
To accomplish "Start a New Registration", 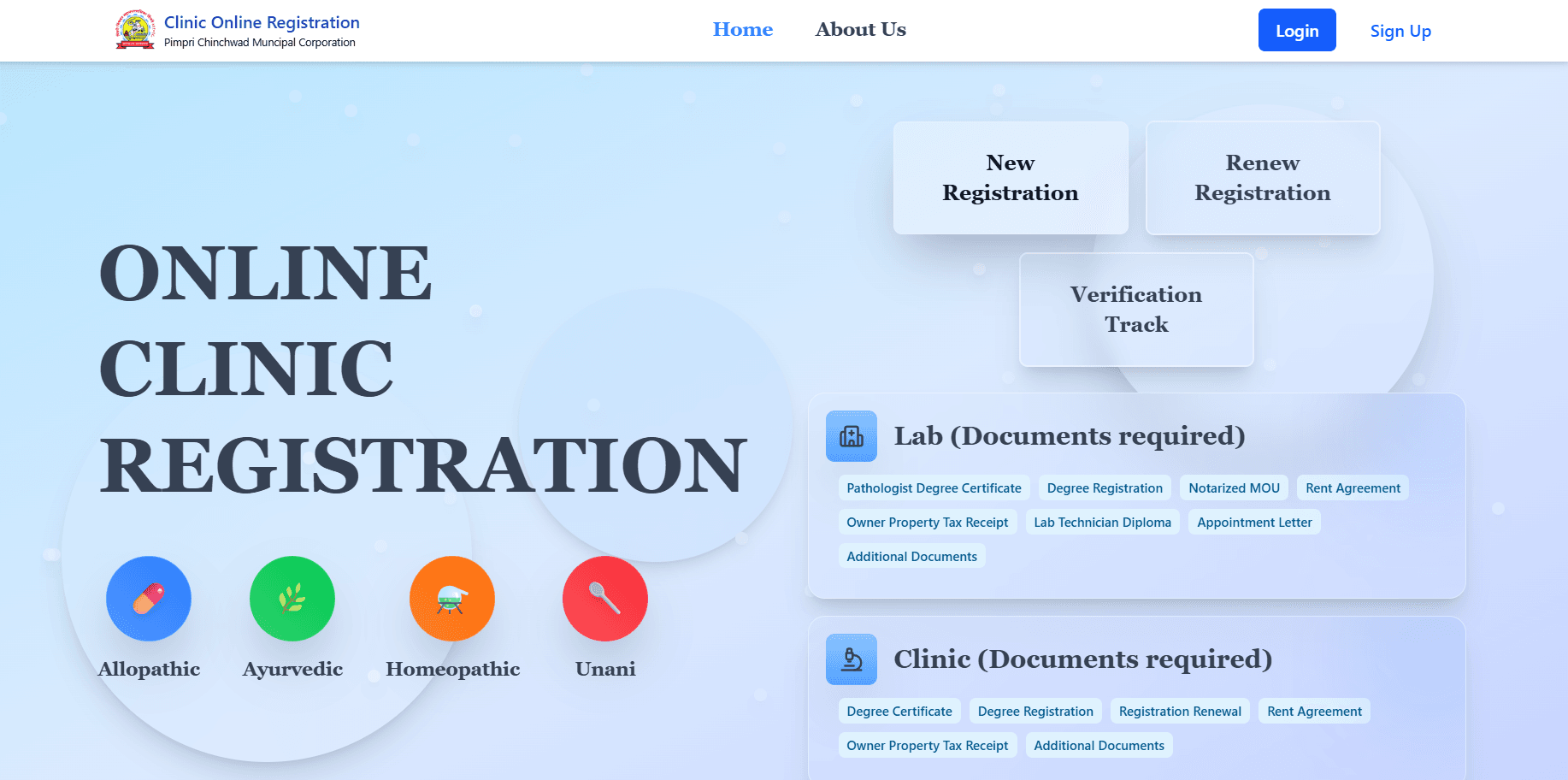I will (x=1010, y=177).
